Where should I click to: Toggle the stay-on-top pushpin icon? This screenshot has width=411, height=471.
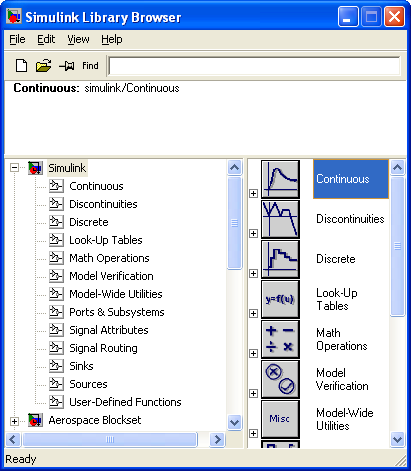click(x=67, y=66)
